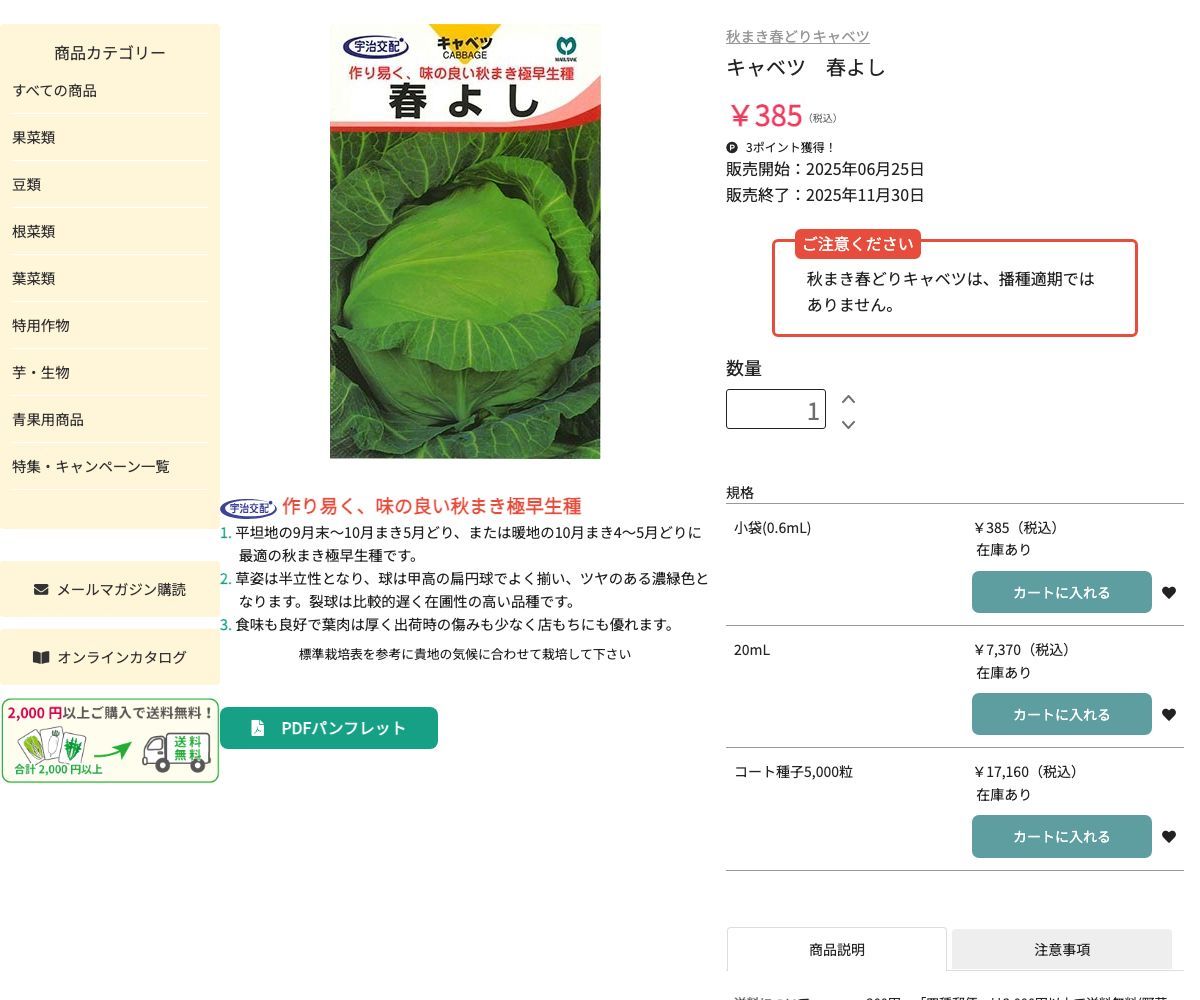Viewport: 1200px width, 1000px height.
Task: Click the book icon for オンラインカタログ
Action: [41, 657]
